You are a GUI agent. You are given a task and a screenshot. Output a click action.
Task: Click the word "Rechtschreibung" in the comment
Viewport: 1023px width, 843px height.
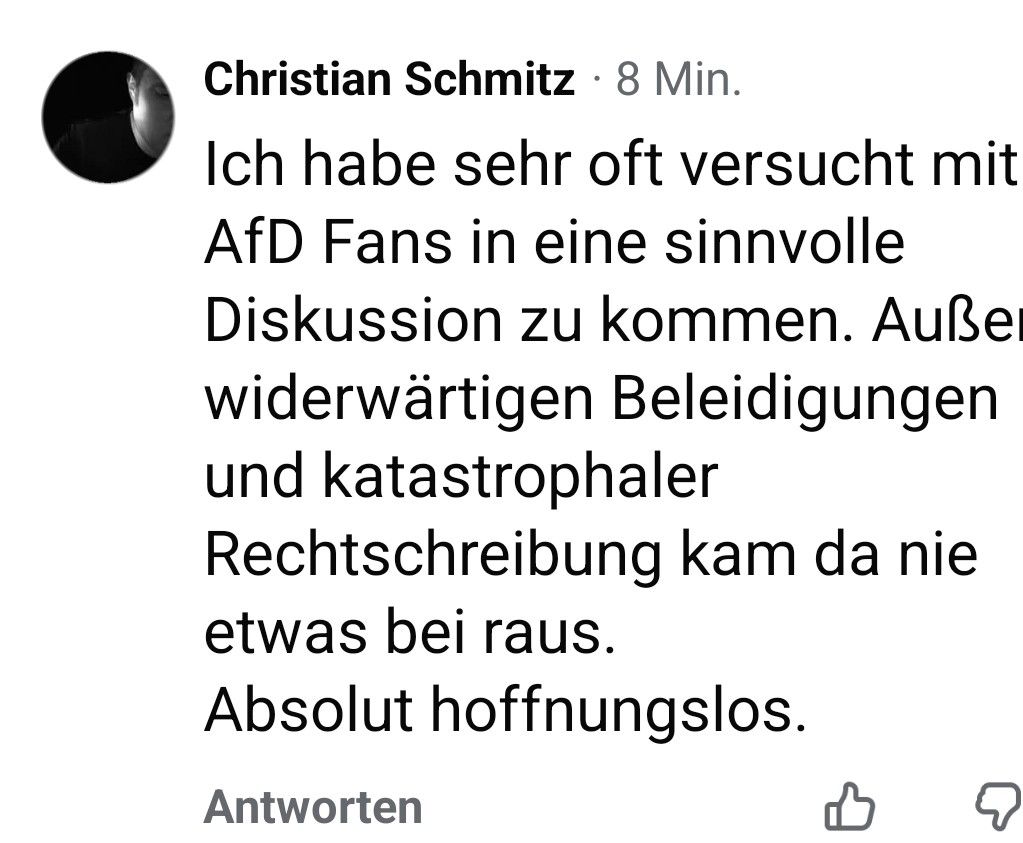tap(432, 555)
